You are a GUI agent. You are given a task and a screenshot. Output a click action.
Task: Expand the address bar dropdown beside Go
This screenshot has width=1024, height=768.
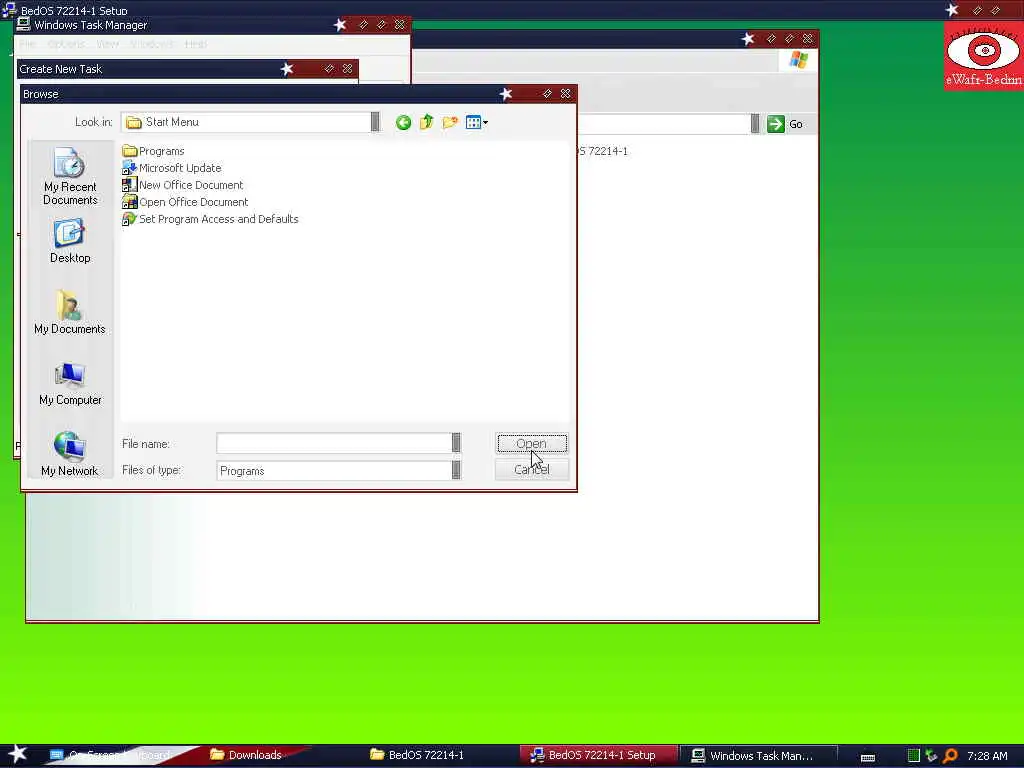(x=755, y=123)
